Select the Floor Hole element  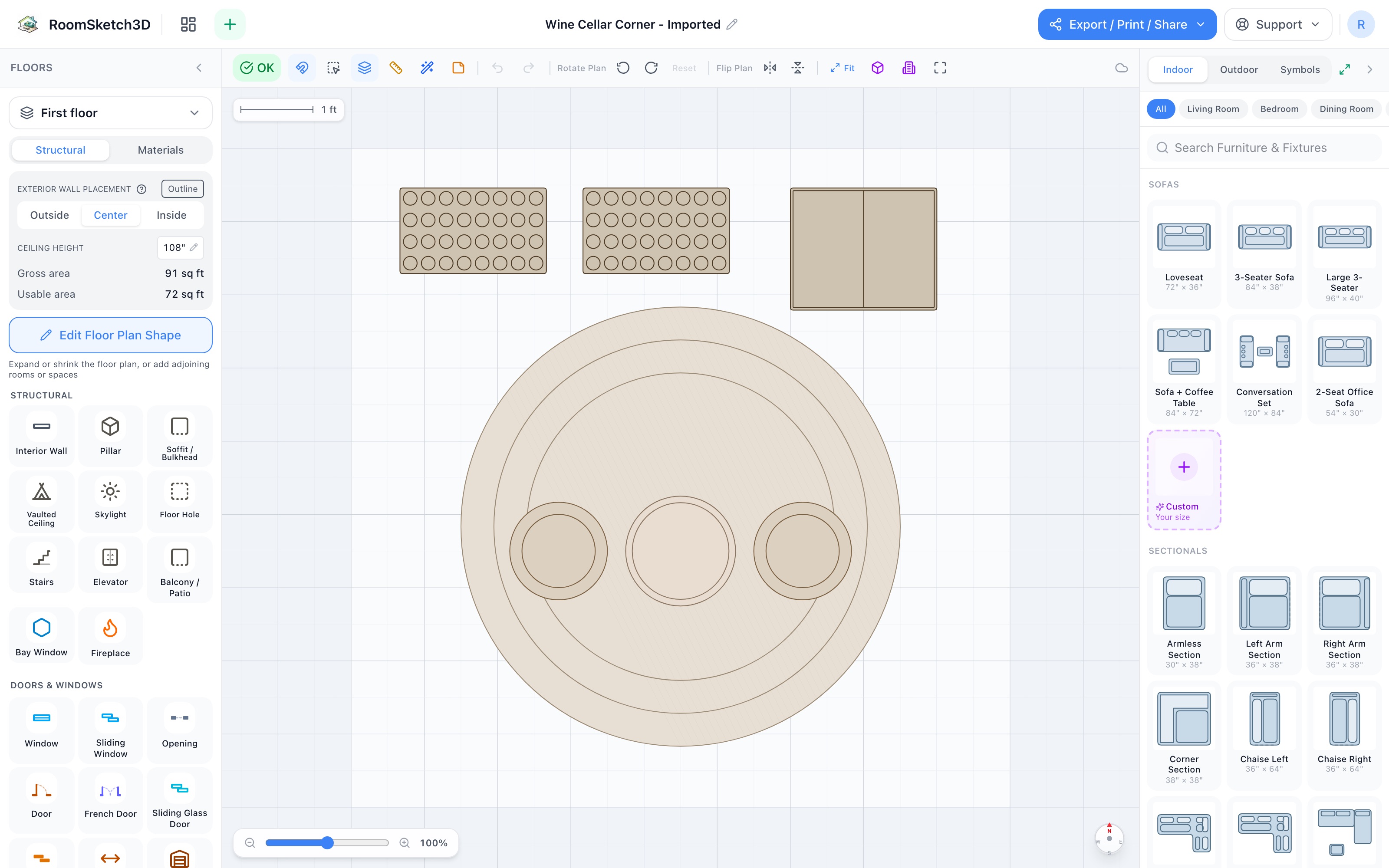coord(180,502)
